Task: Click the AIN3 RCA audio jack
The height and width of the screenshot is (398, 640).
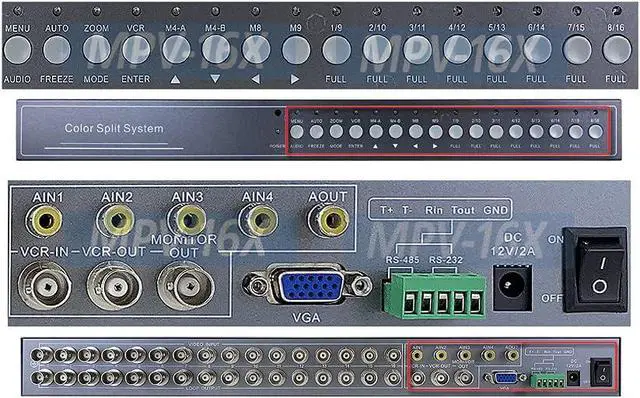Action: 188,220
